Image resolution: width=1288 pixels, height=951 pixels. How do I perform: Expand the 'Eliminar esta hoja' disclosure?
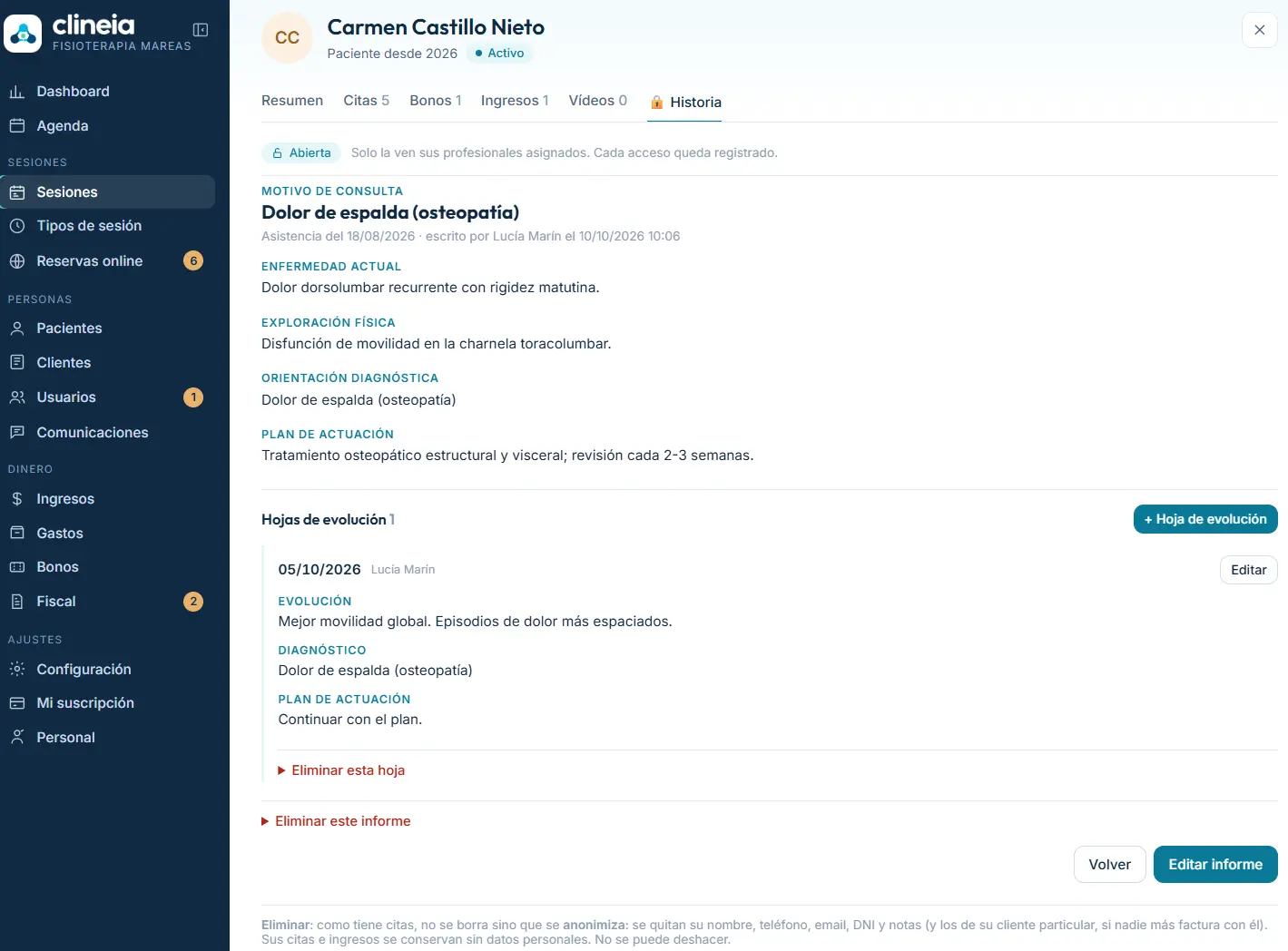point(341,770)
